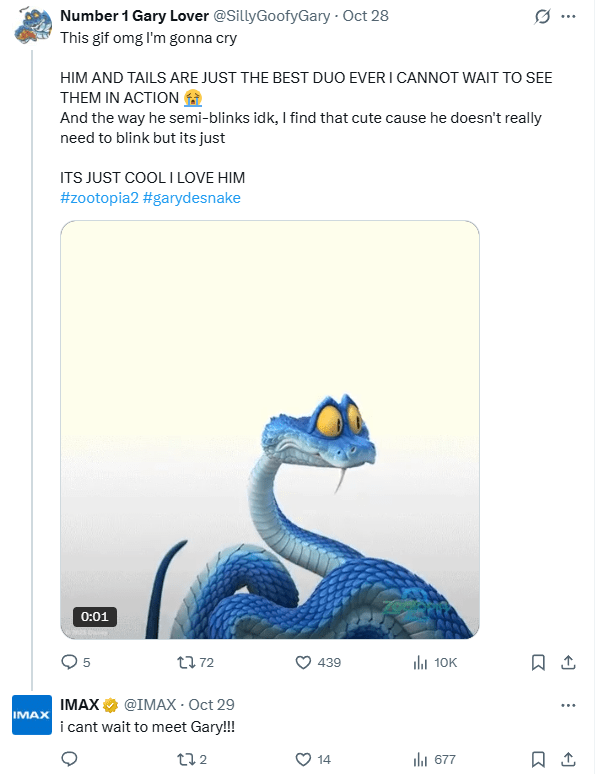Screen dimensions: 602x774
Task: Bookmark the IMAX reply
Action: [538, 759]
